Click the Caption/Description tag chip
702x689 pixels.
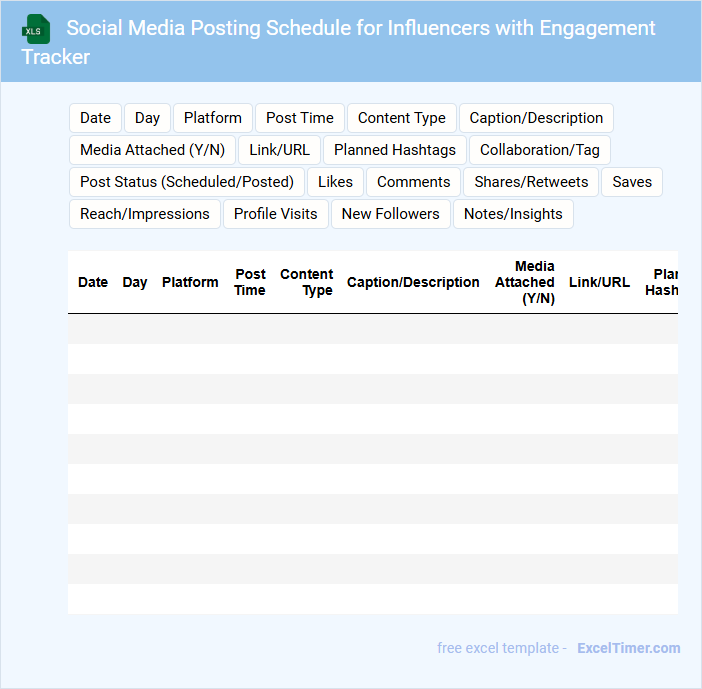[x=536, y=118]
